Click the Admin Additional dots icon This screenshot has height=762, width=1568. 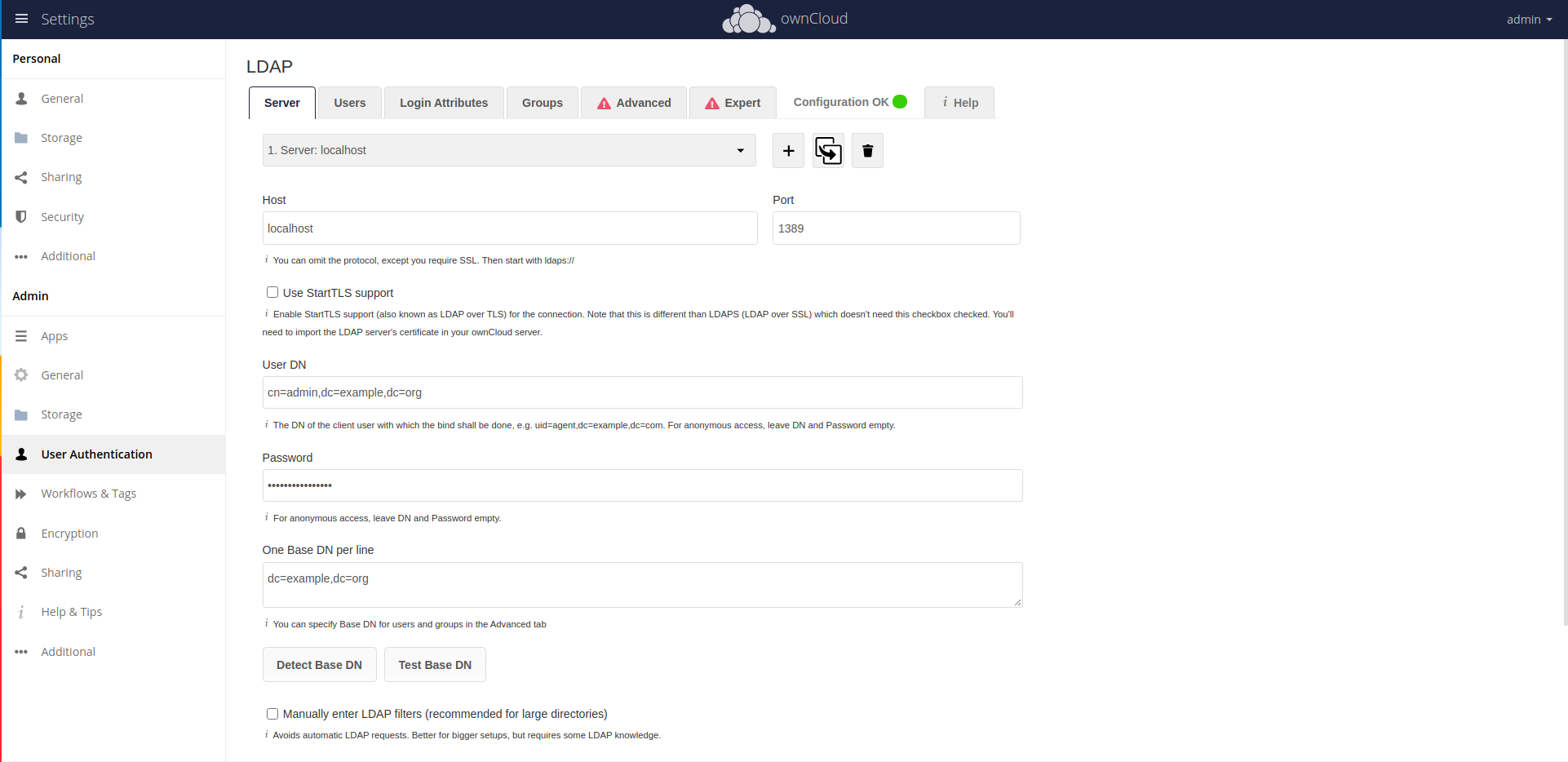click(x=21, y=652)
